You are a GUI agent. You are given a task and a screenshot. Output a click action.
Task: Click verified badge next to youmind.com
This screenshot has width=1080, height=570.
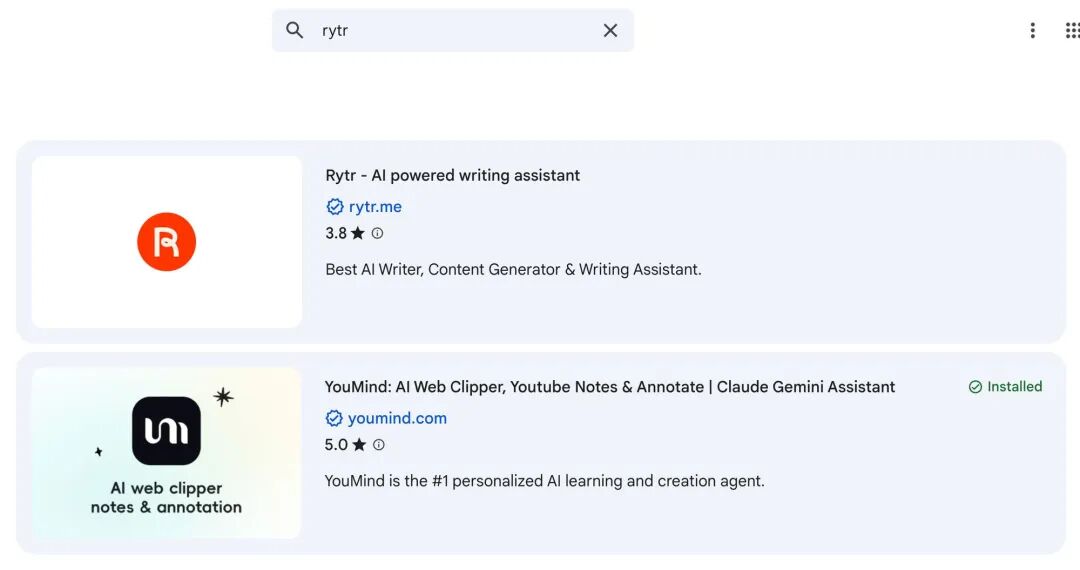pos(334,418)
